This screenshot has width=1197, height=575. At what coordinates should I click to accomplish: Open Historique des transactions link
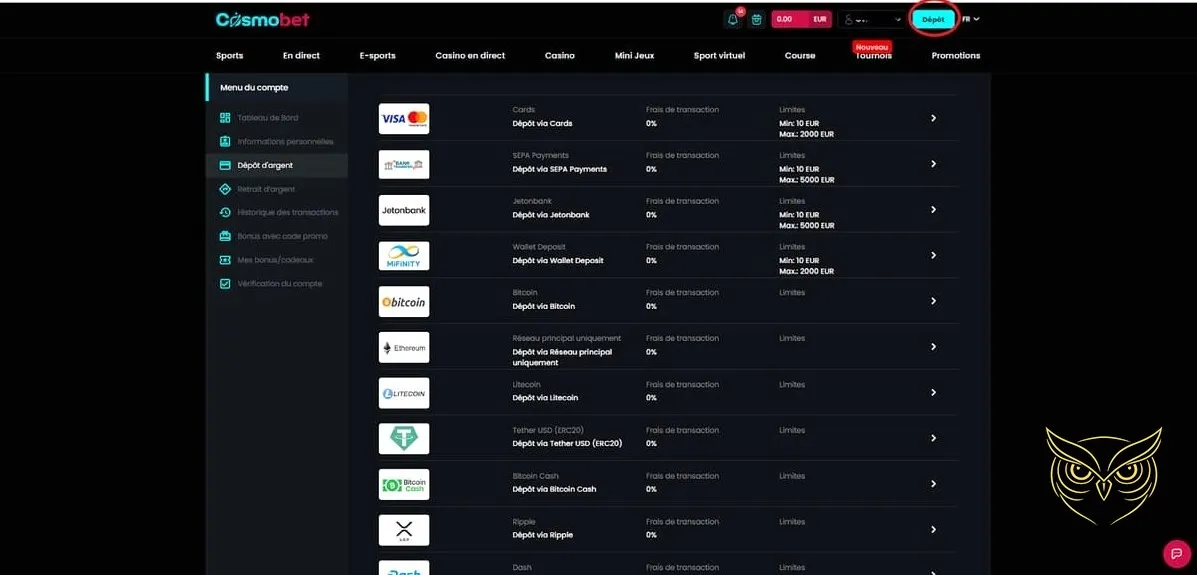(x=288, y=212)
